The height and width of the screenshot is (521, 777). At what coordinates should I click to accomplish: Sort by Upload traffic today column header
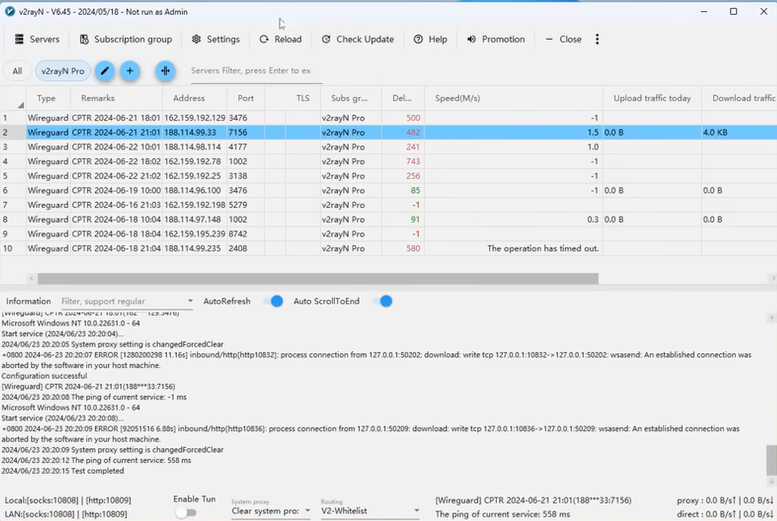[652, 98]
